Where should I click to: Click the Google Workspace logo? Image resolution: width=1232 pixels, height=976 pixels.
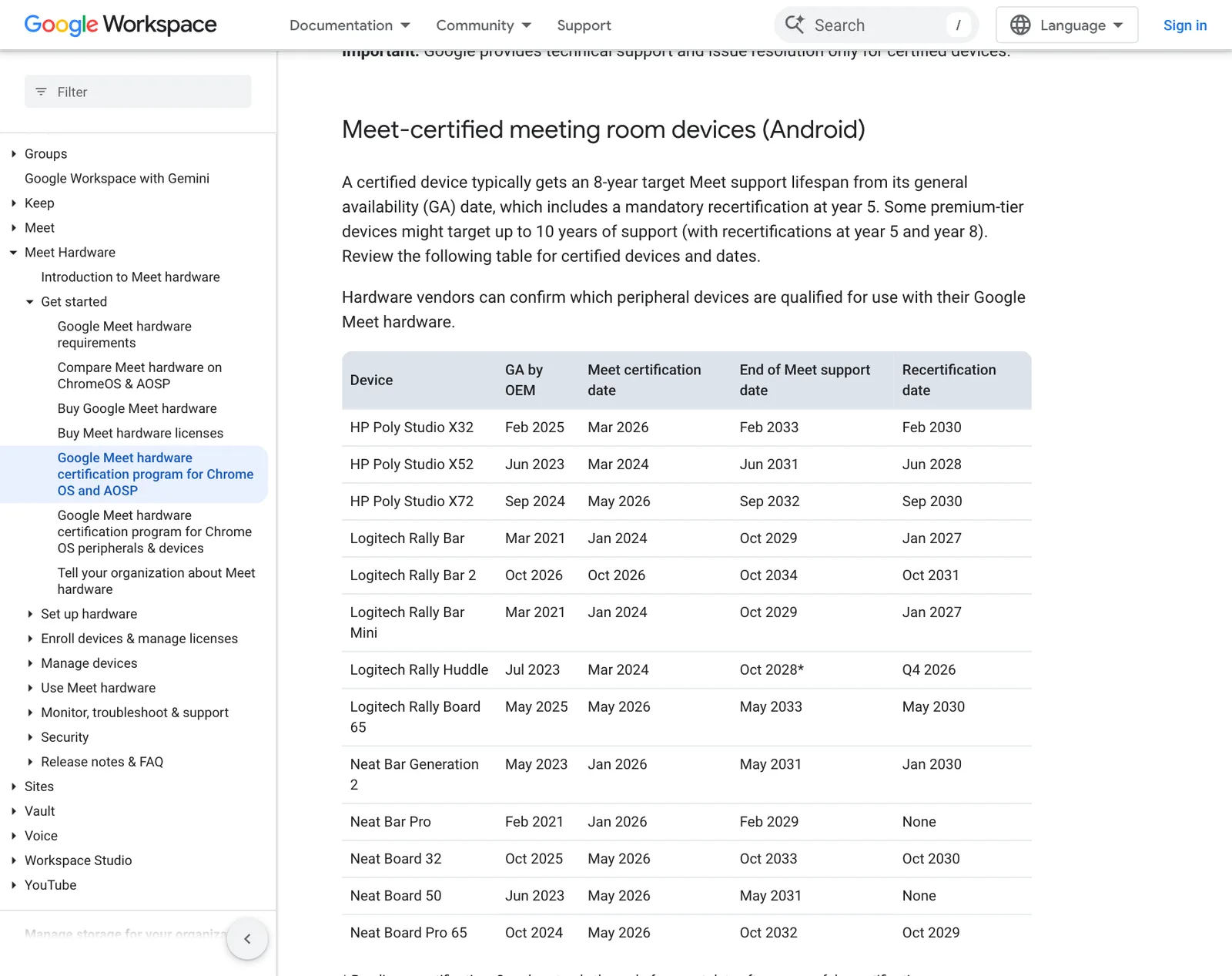(x=120, y=25)
